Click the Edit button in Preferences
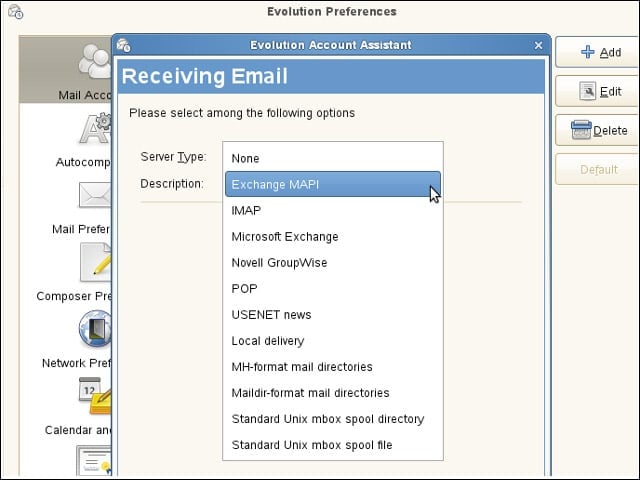The image size is (640, 480). click(597, 91)
